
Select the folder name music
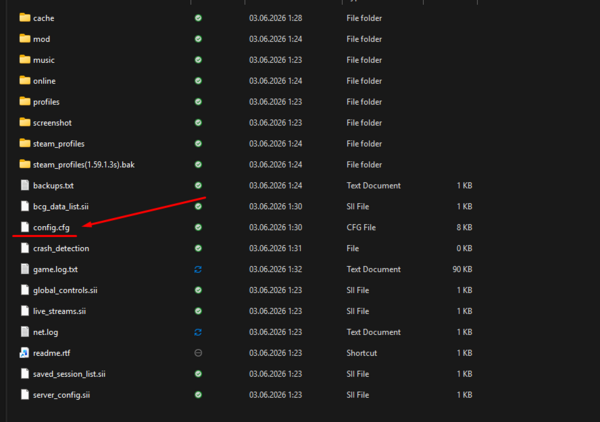(44, 60)
